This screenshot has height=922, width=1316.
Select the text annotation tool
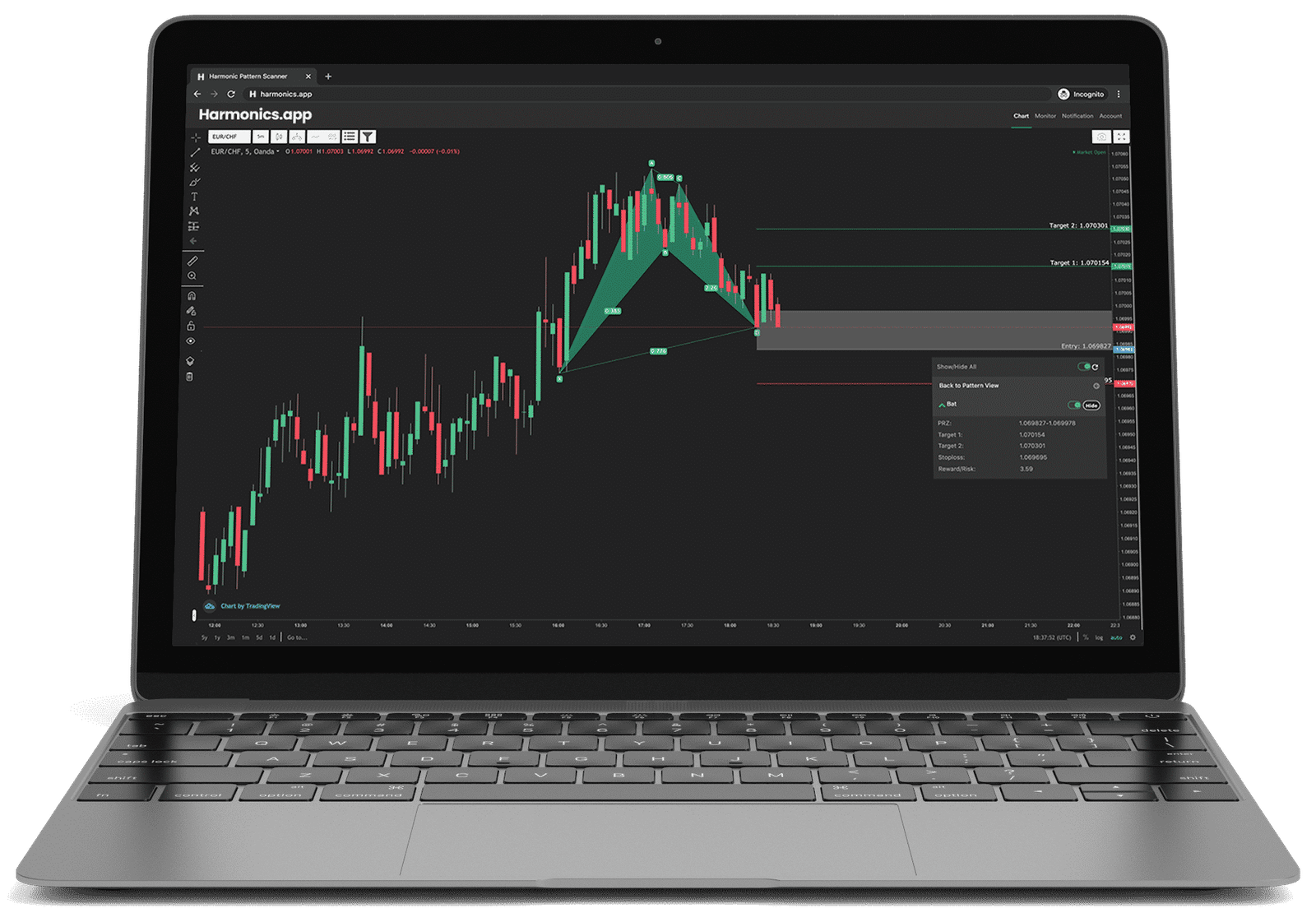tap(194, 197)
